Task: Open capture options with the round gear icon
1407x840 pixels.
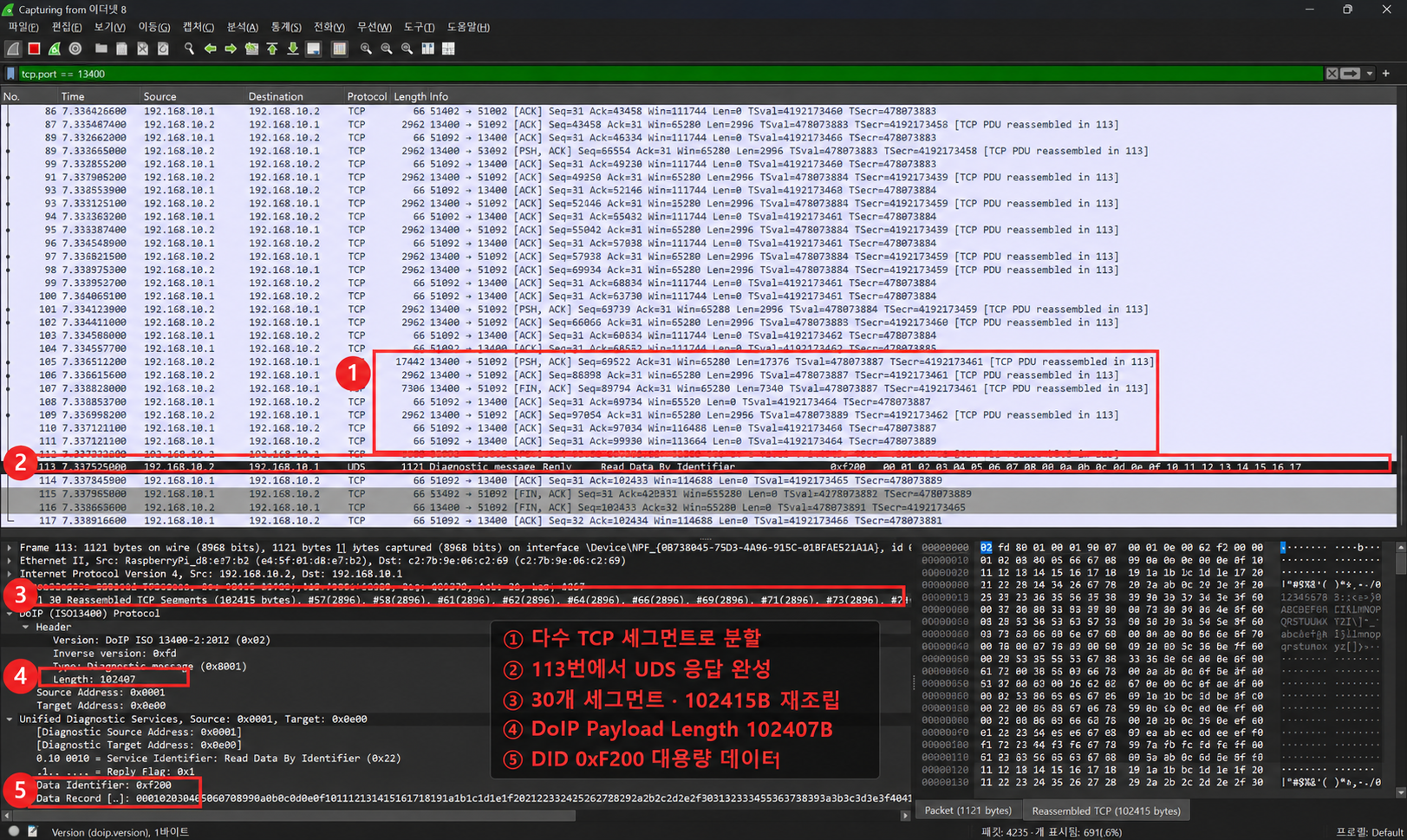Action: pos(75,49)
